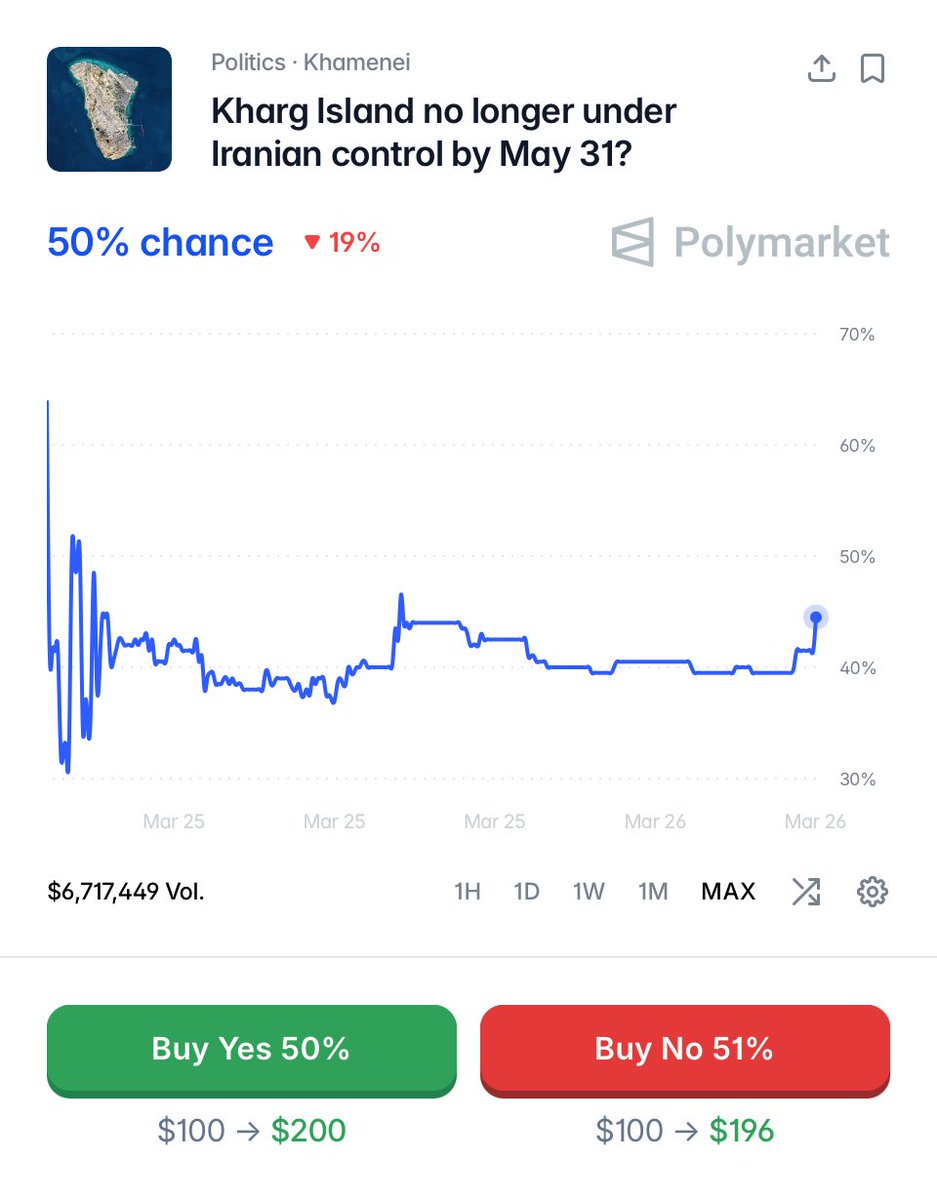Show the 1W chart range
Image resolution: width=937 pixels, height=1200 pixels.
[589, 891]
